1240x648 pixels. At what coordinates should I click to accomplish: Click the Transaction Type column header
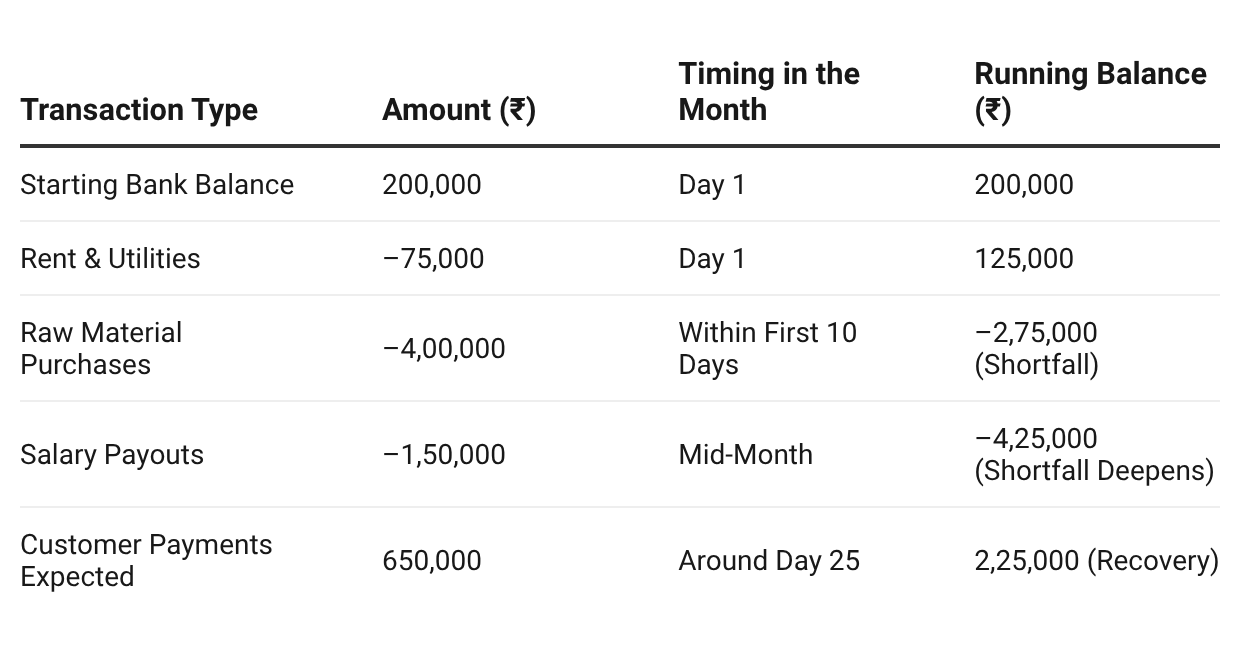click(x=139, y=110)
